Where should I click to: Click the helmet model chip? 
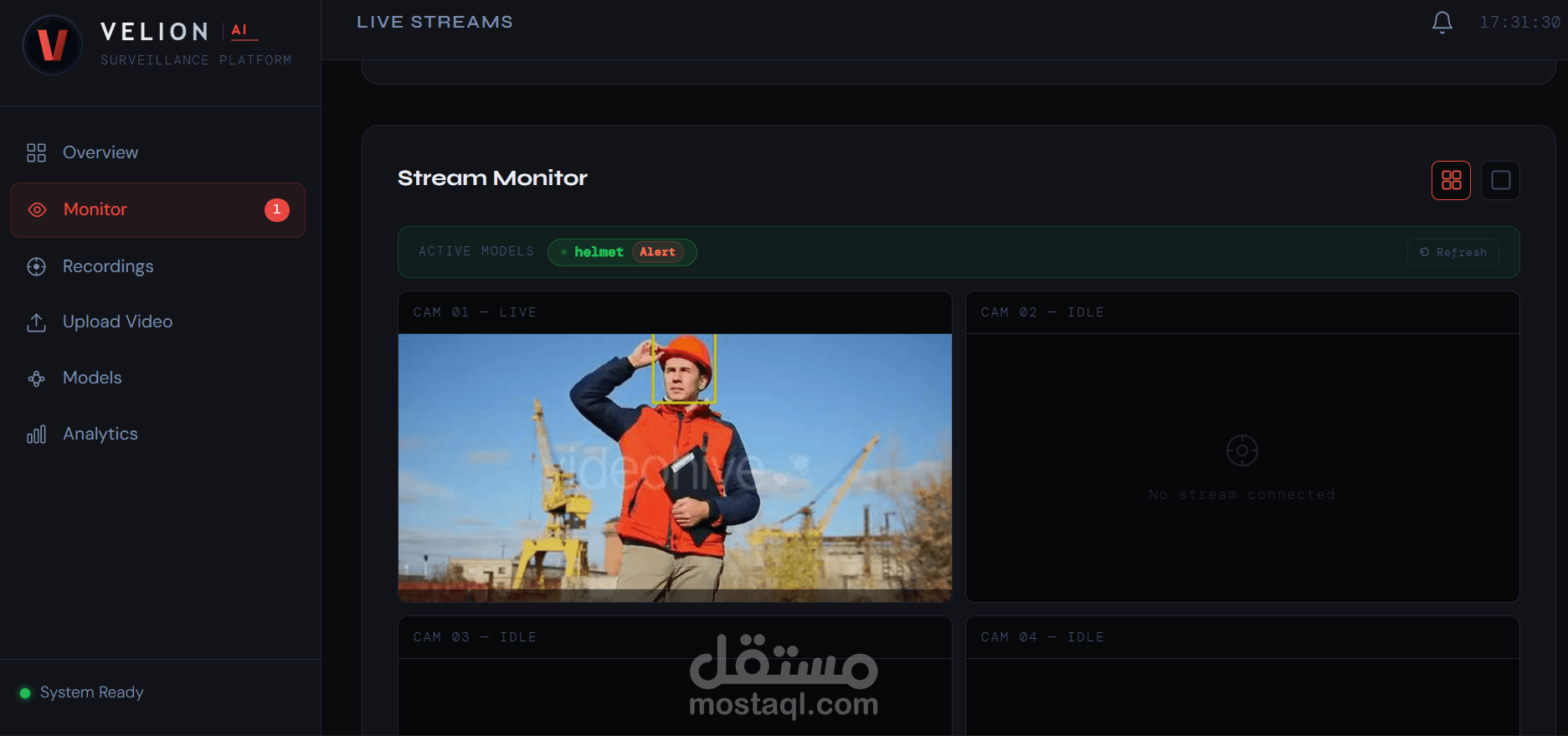622,252
